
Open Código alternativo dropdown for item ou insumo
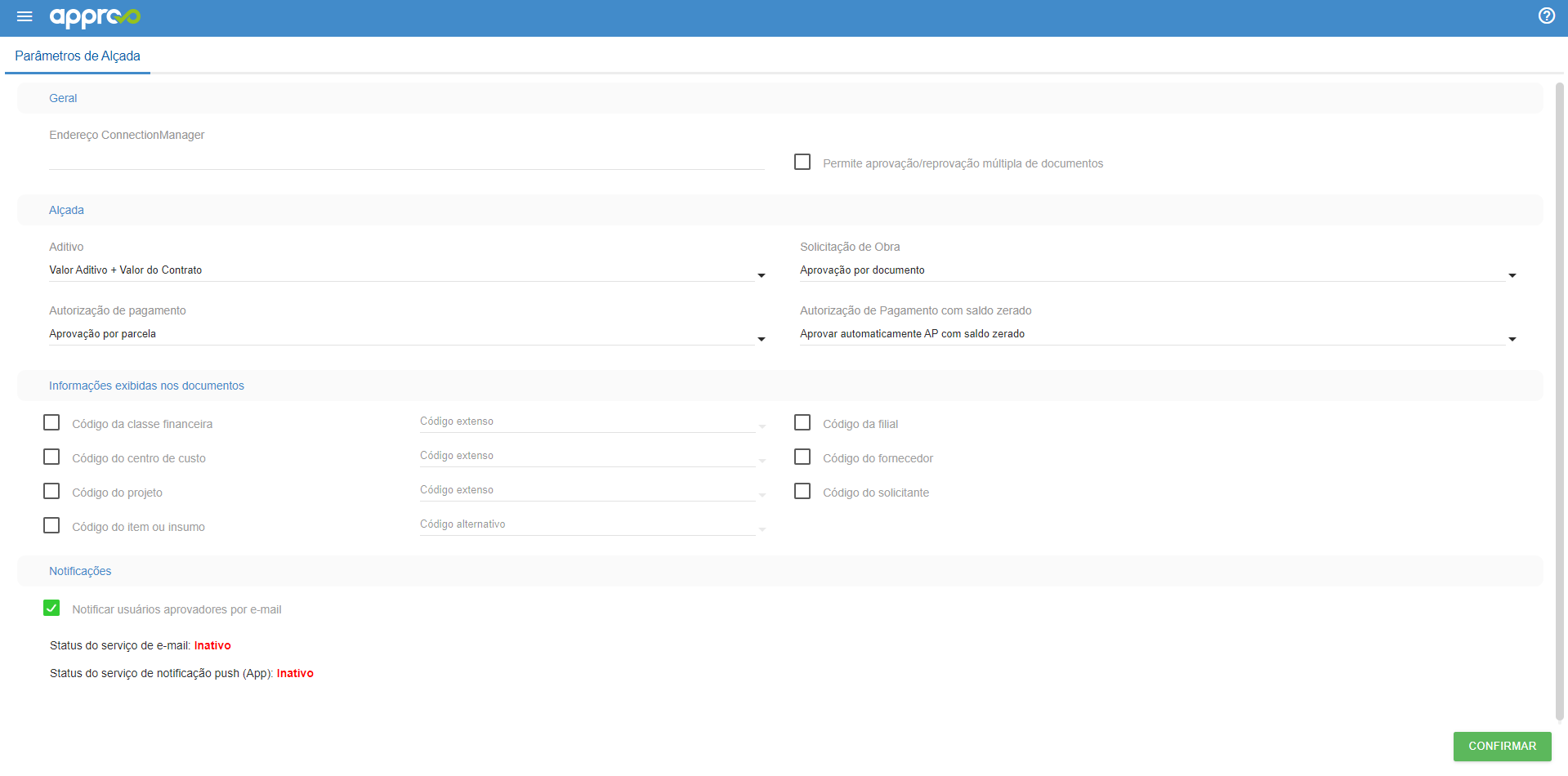click(592, 525)
